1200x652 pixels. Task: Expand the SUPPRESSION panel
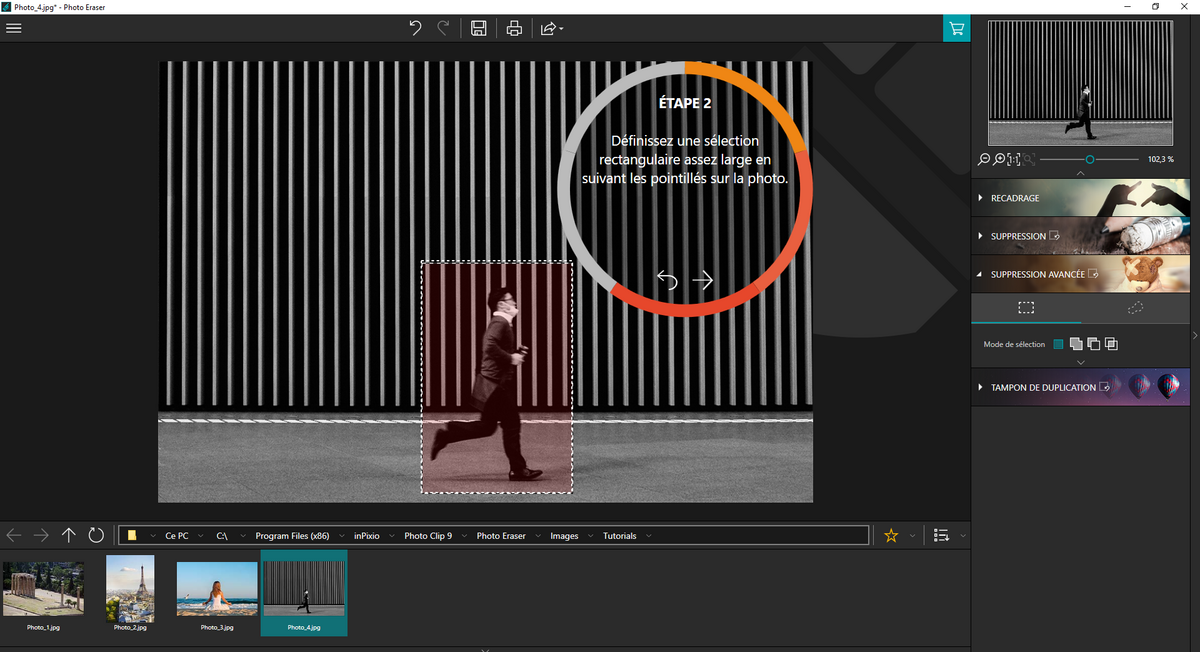coord(1017,236)
